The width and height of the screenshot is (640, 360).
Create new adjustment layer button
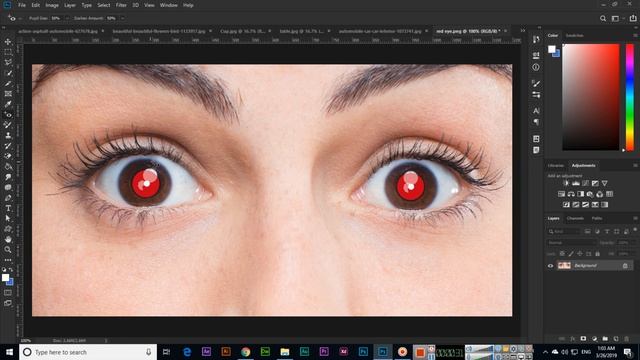[x=594, y=339]
